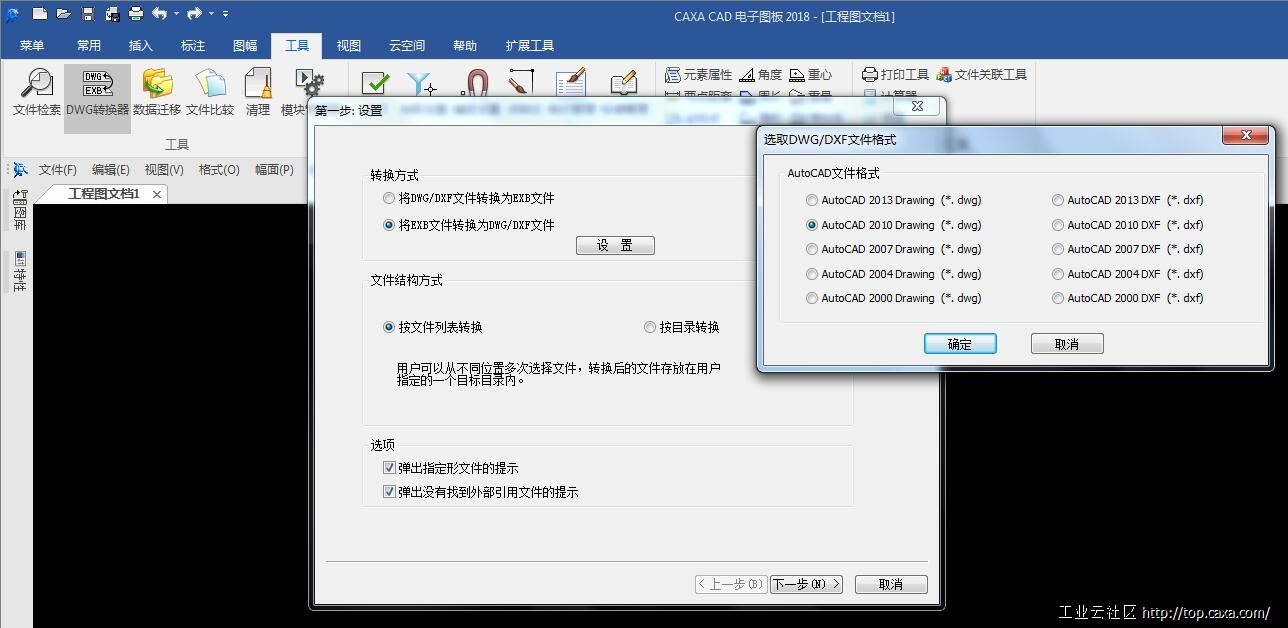This screenshot has width=1288, height=628.
Task: Switch to the 云空间 ribbon tab
Action: [x=407, y=46]
